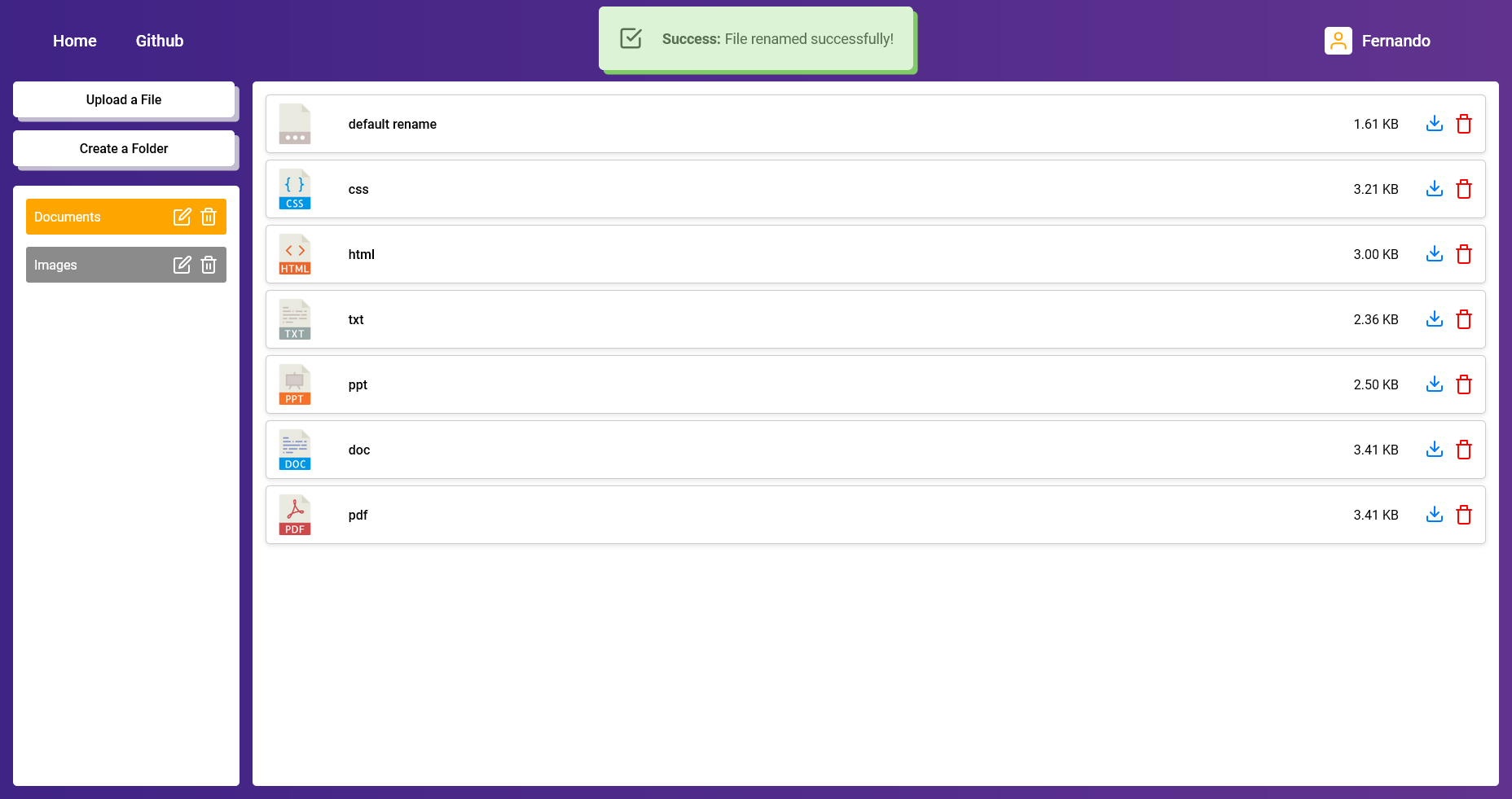The width and height of the screenshot is (1512, 799).
Task: Select the Documents folder
Action: (x=90, y=217)
